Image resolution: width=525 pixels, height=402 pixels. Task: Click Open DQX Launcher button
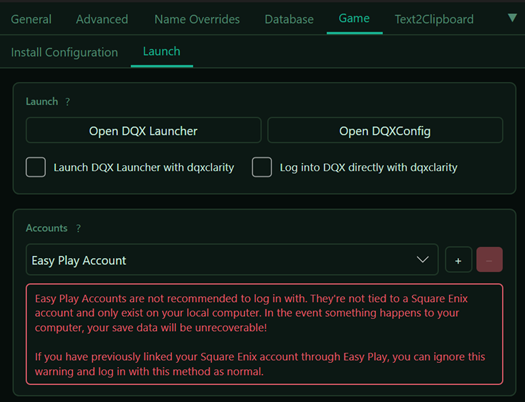point(143,131)
